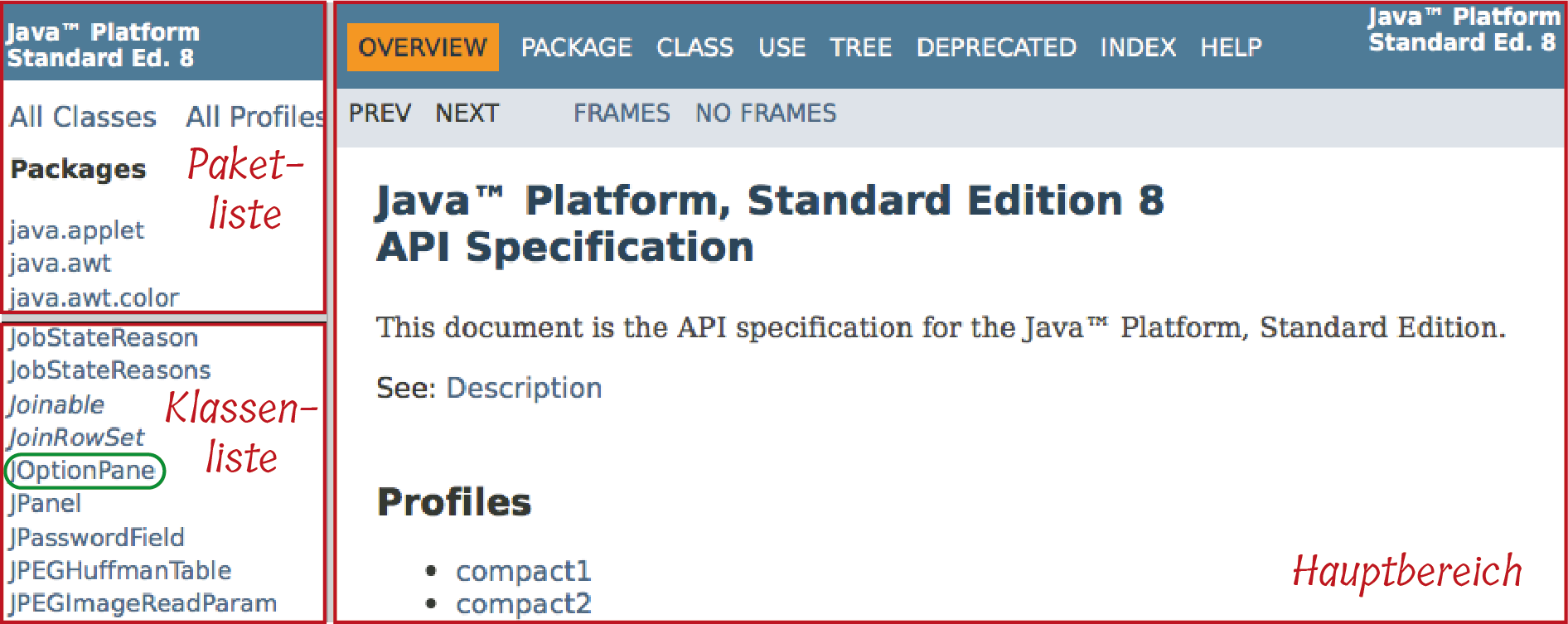The height and width of the screenshot is (624, 1568).
Task: Select the CLASS navigation item
Action: (x=694, y=47)
